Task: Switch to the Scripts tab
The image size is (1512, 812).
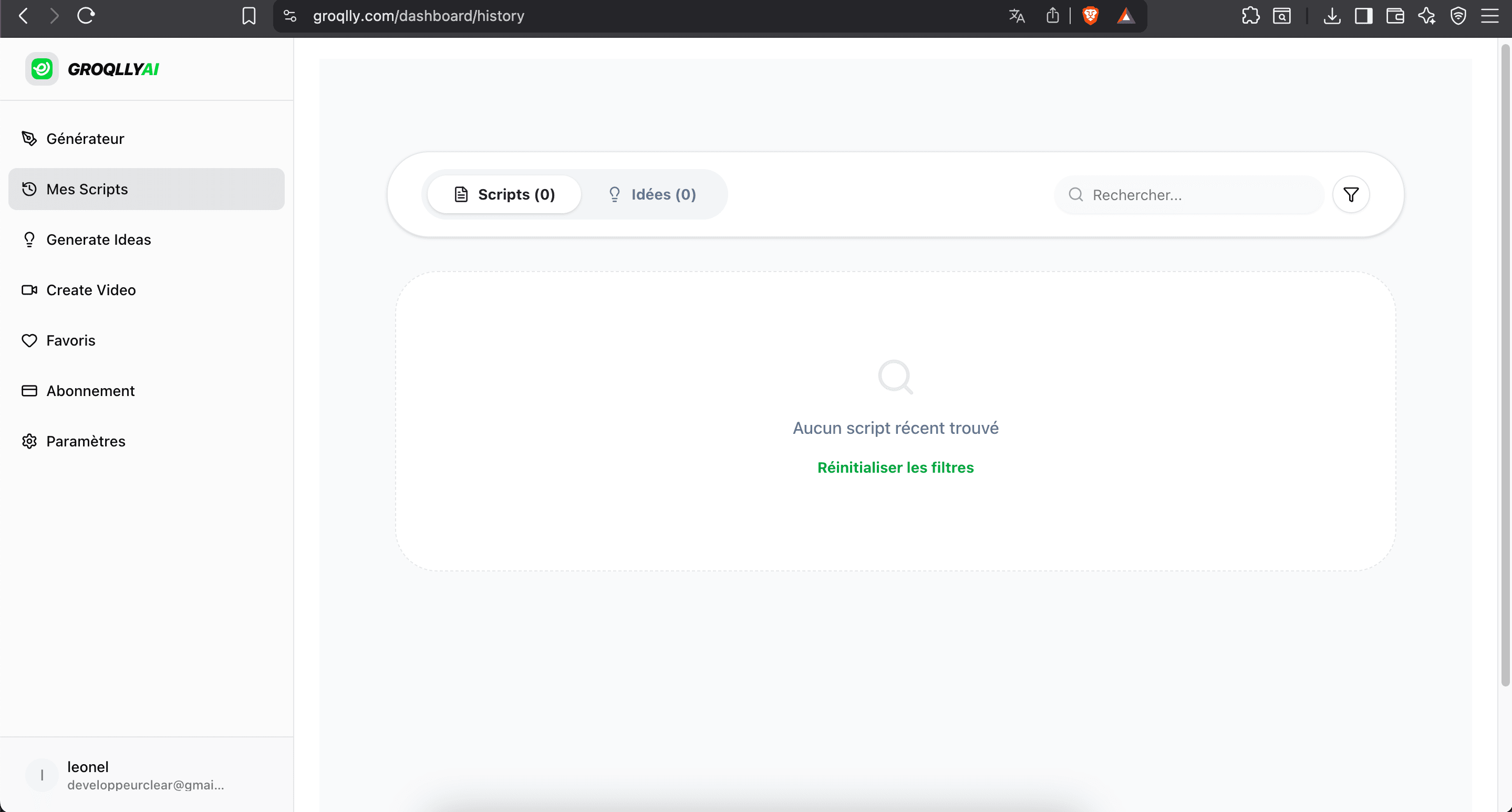Action: coord(504,194)
